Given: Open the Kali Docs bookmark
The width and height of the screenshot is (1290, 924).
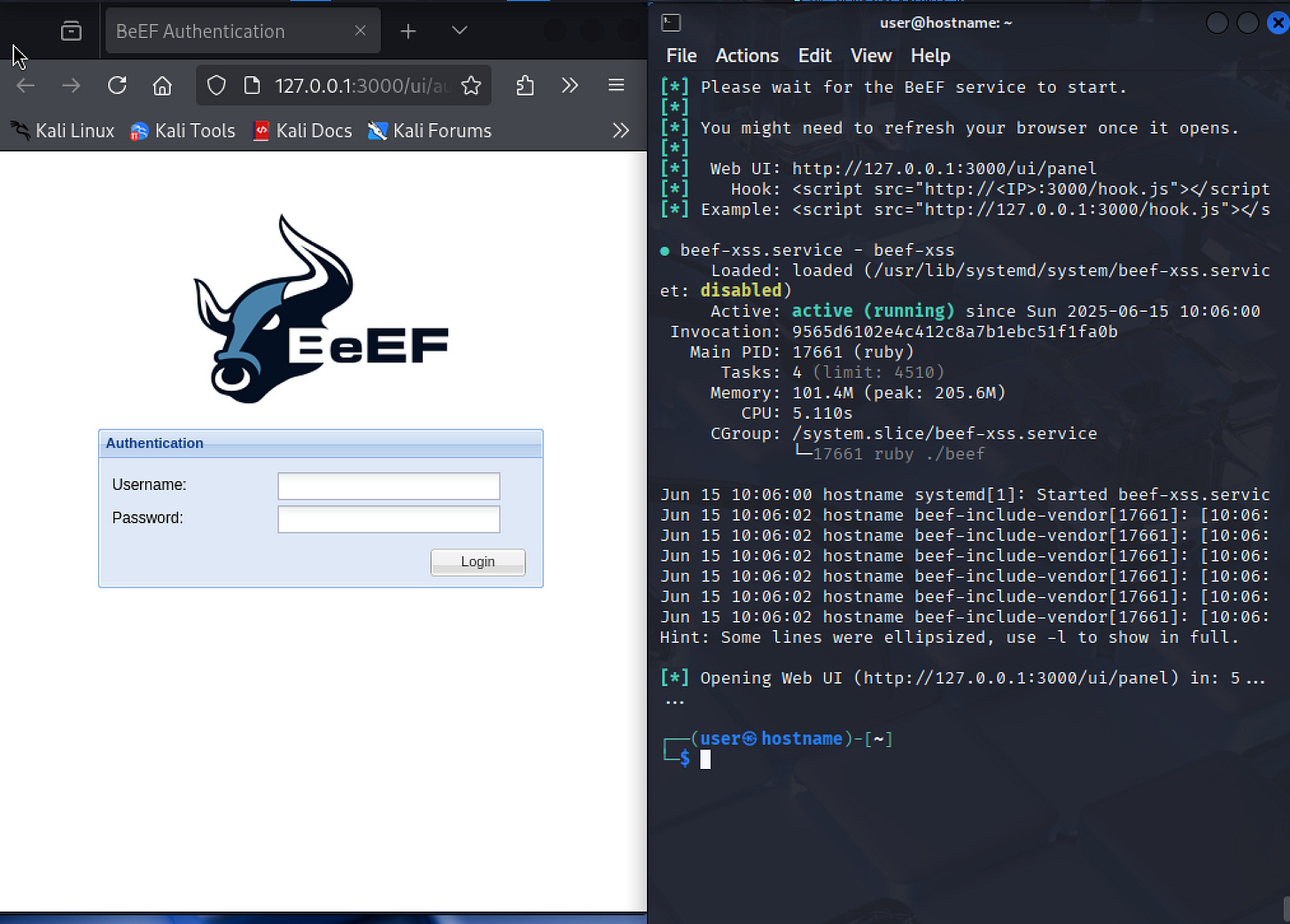Looking at the screenshot, I should click(x=302, y=131).
